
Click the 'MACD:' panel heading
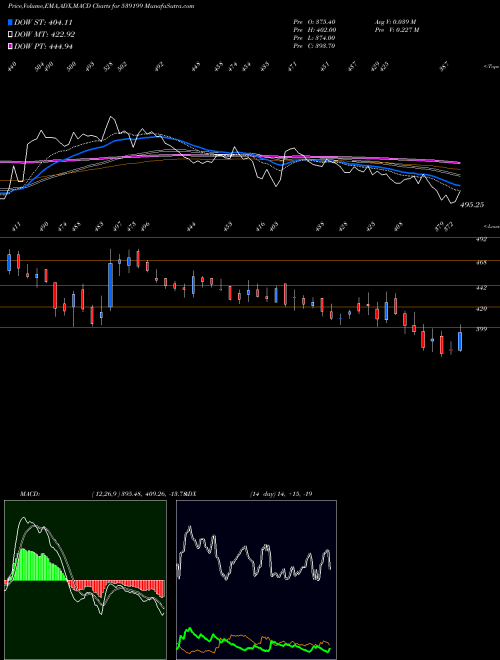(29, 494)
